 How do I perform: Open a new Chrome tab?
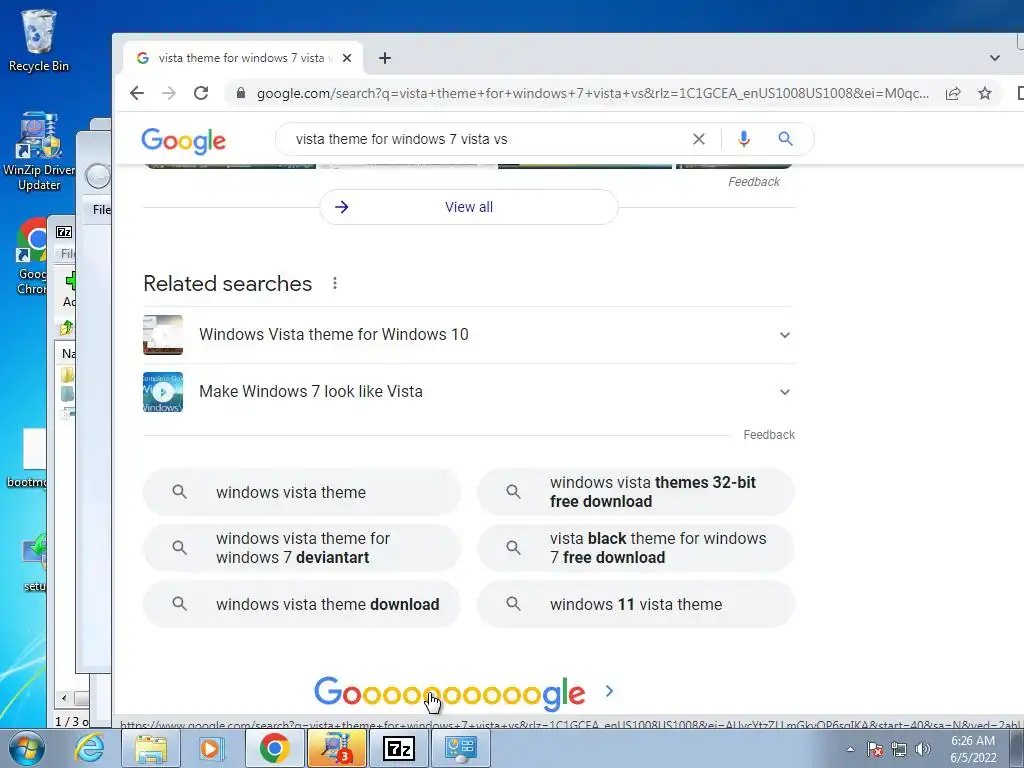click(385, 58)
